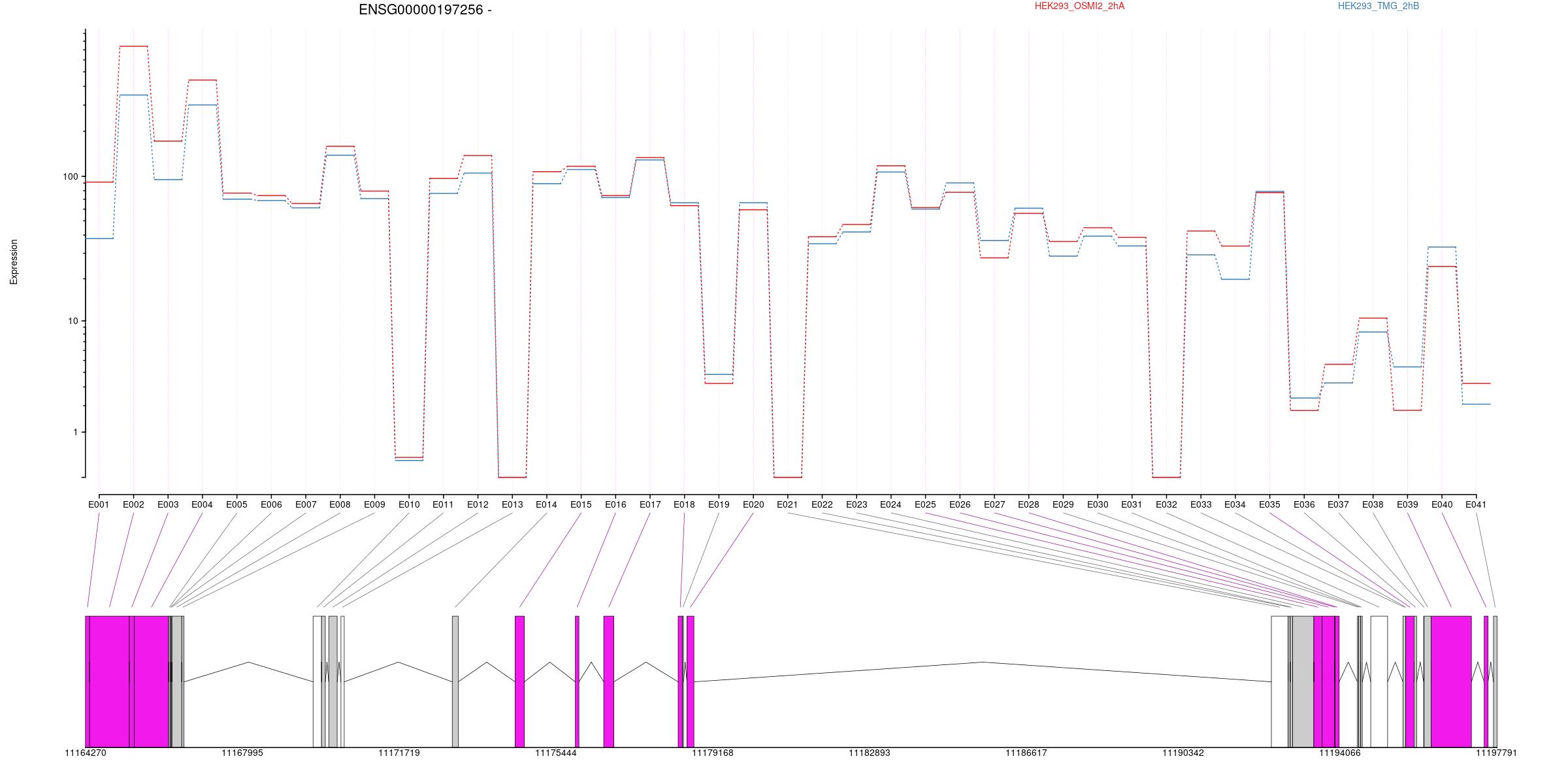Select the HEK293_OSMI2_2hA legend label
Screen dimensions: 1568x784
pyautogui.click(x=1079, y=7)
